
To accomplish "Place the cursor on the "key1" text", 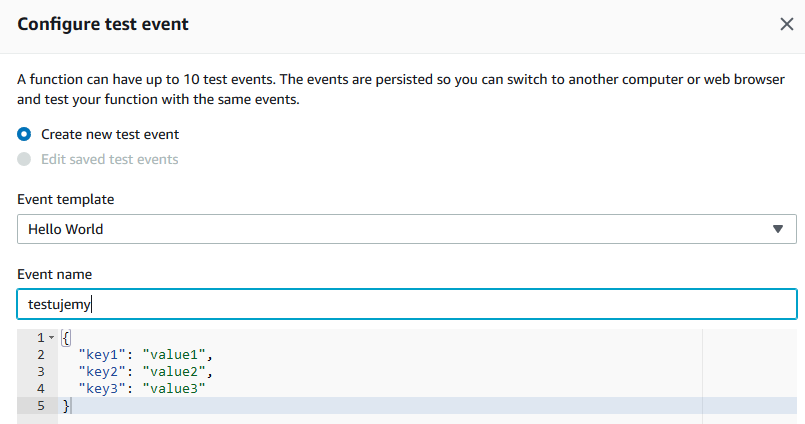I will coord(102,355).
